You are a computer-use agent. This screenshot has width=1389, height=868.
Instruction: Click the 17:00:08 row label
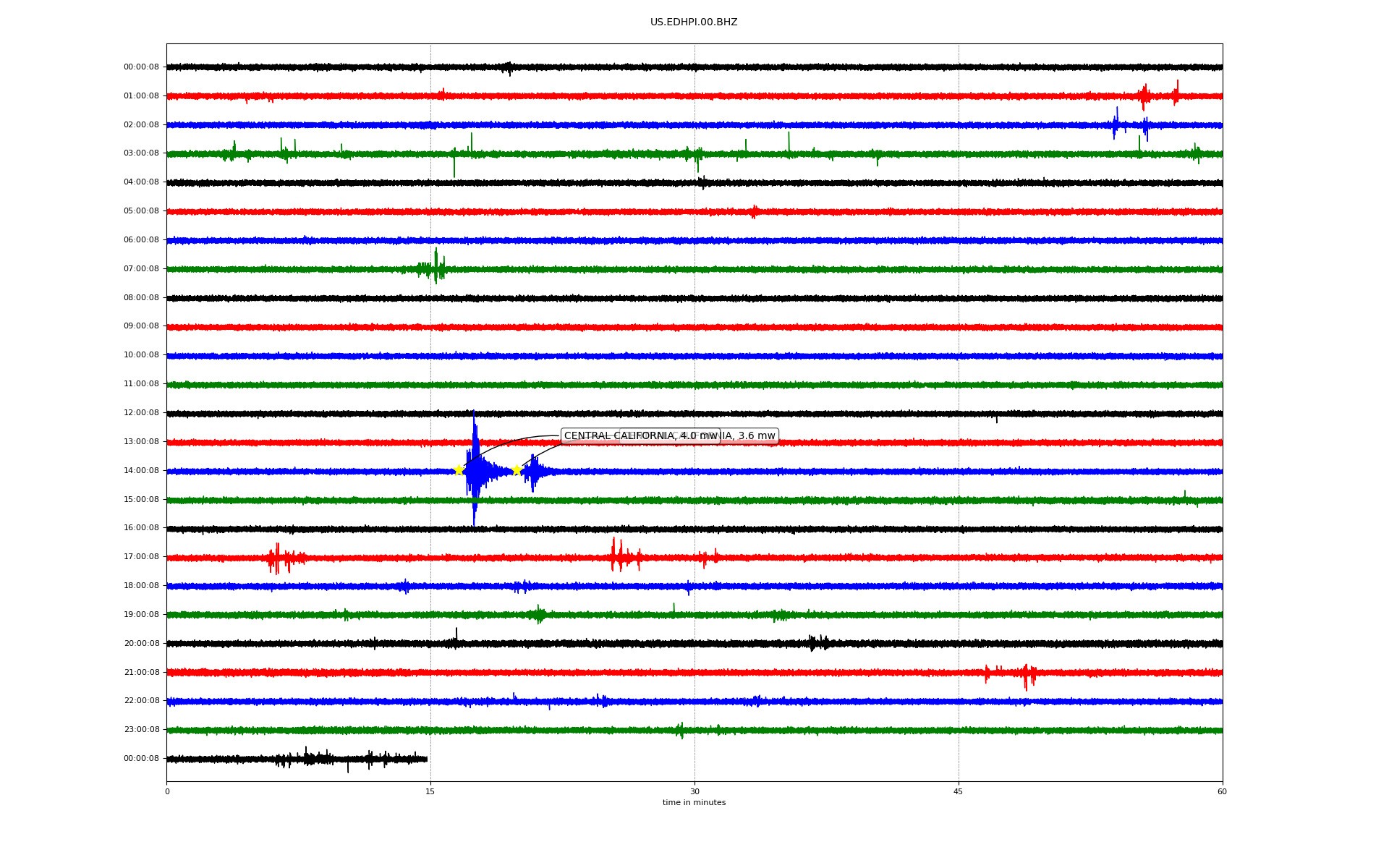tap(141, 557)
